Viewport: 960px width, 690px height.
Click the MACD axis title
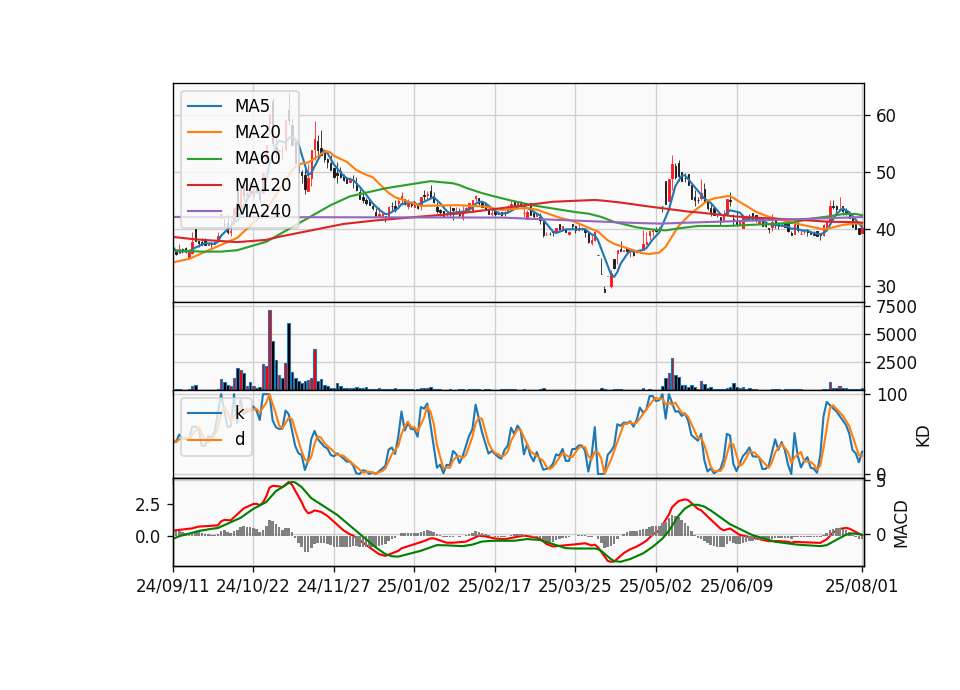click(x=901, y=525)
